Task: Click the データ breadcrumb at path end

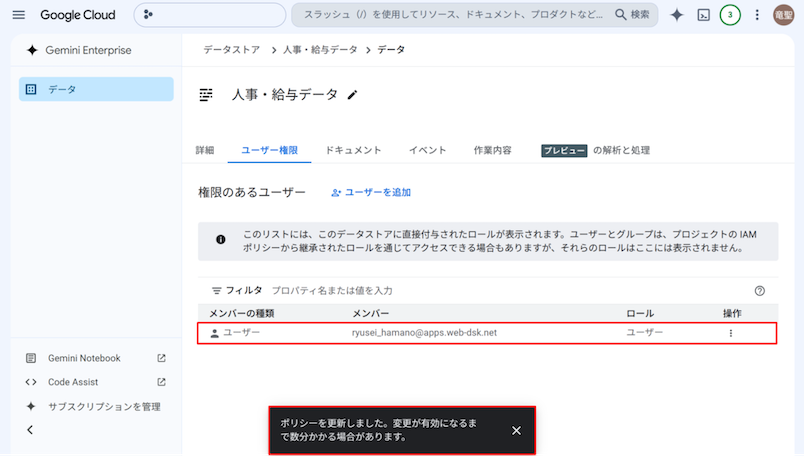Action: (391, 50)
